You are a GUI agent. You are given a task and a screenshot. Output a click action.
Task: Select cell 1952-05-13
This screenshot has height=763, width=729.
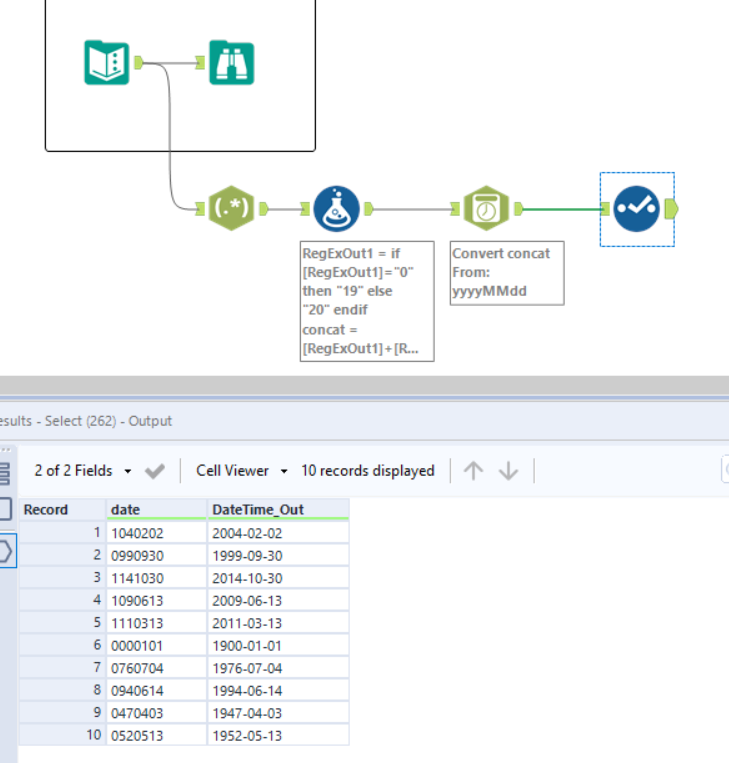coord(278,735)
